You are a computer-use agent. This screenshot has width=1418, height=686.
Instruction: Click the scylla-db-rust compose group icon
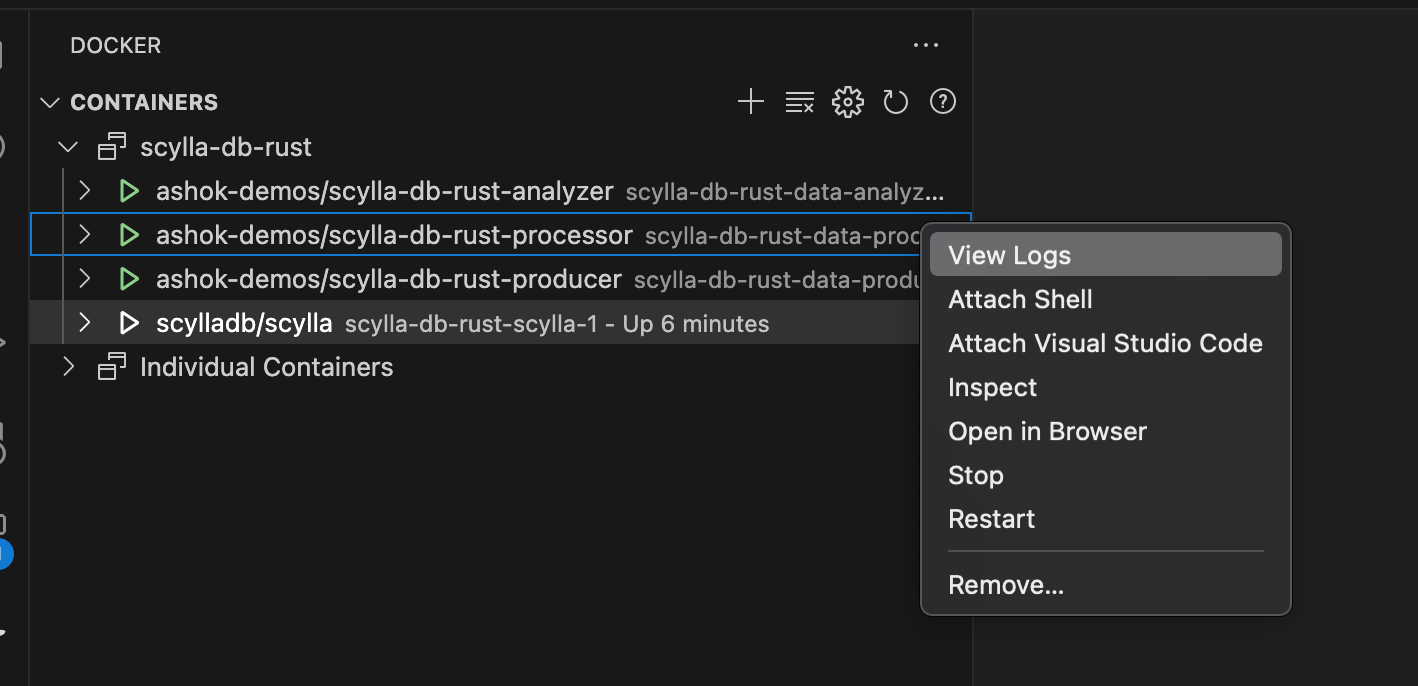pyautogui.click(x=112, y=147)
